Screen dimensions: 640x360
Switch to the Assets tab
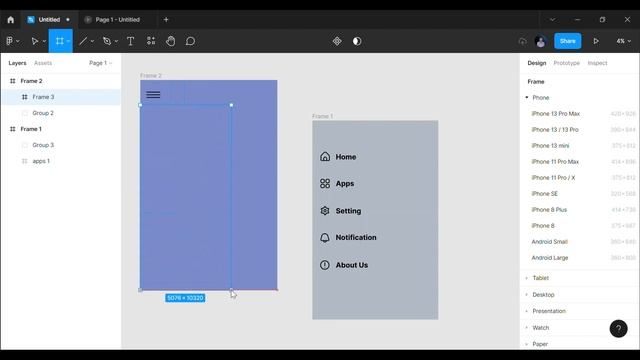(x=43, y=63)
